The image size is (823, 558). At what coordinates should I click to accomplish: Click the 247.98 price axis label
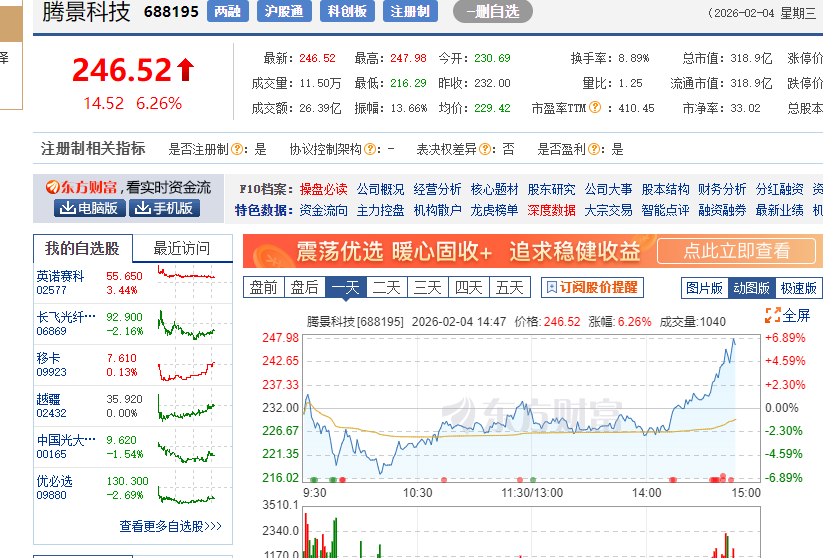click(280, 338)
